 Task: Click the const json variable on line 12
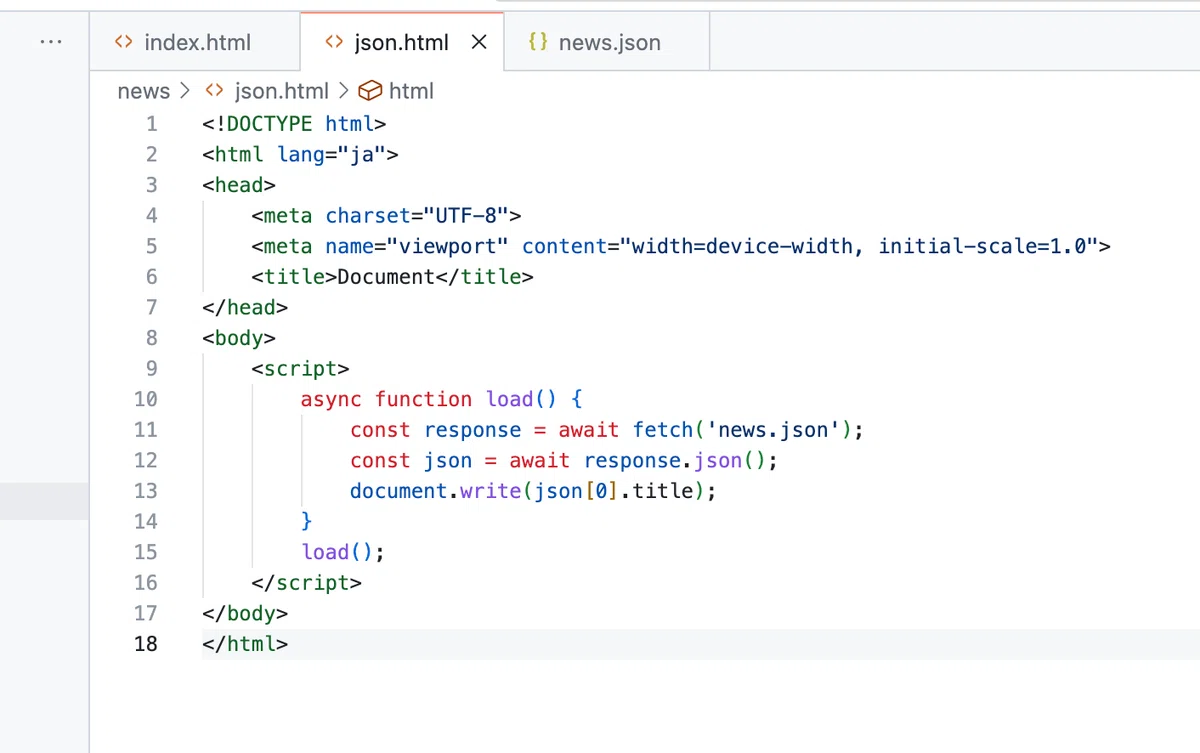point(411,460)
